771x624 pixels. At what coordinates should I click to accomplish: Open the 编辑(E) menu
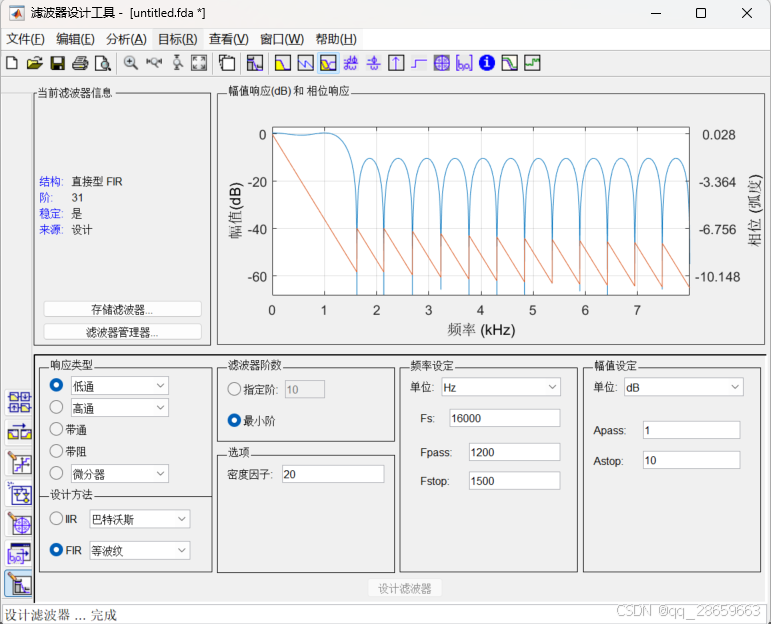pyautogui.click(x=75, y=39)
